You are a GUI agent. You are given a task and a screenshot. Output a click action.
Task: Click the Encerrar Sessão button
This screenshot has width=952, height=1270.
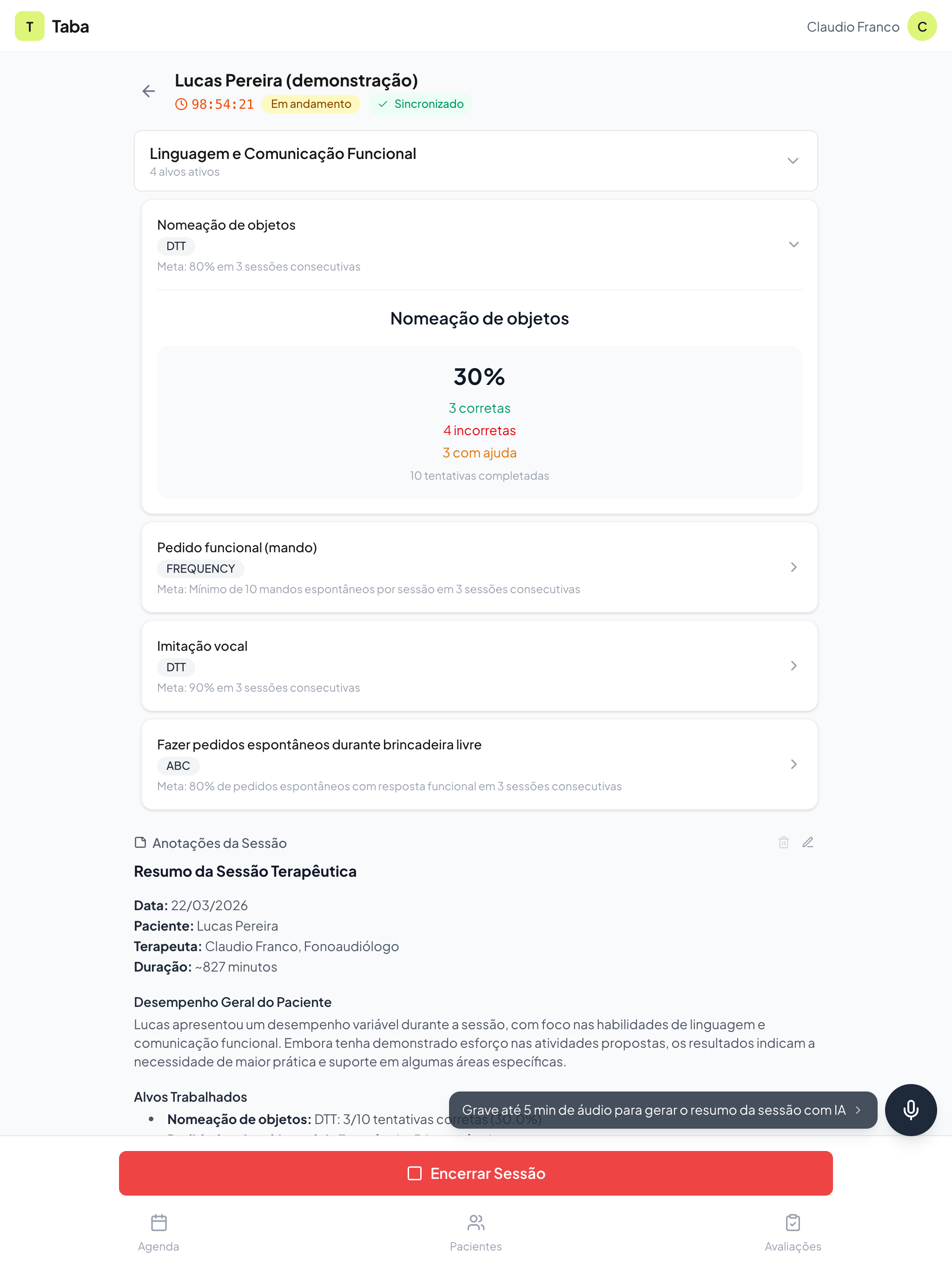pos(476,1174)
